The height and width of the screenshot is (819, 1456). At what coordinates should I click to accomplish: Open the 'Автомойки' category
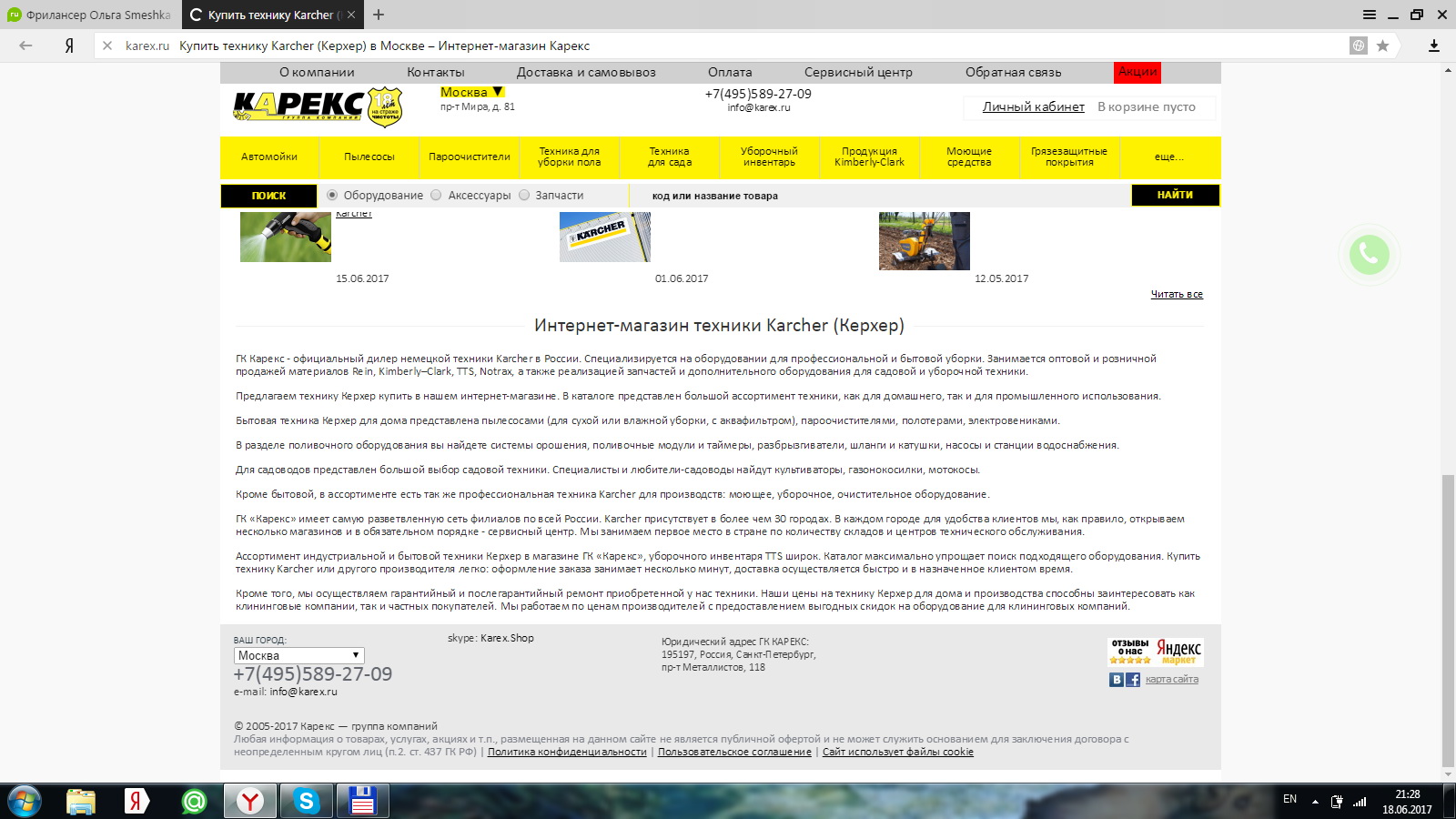pyautogui.click(x=269, y=157)
